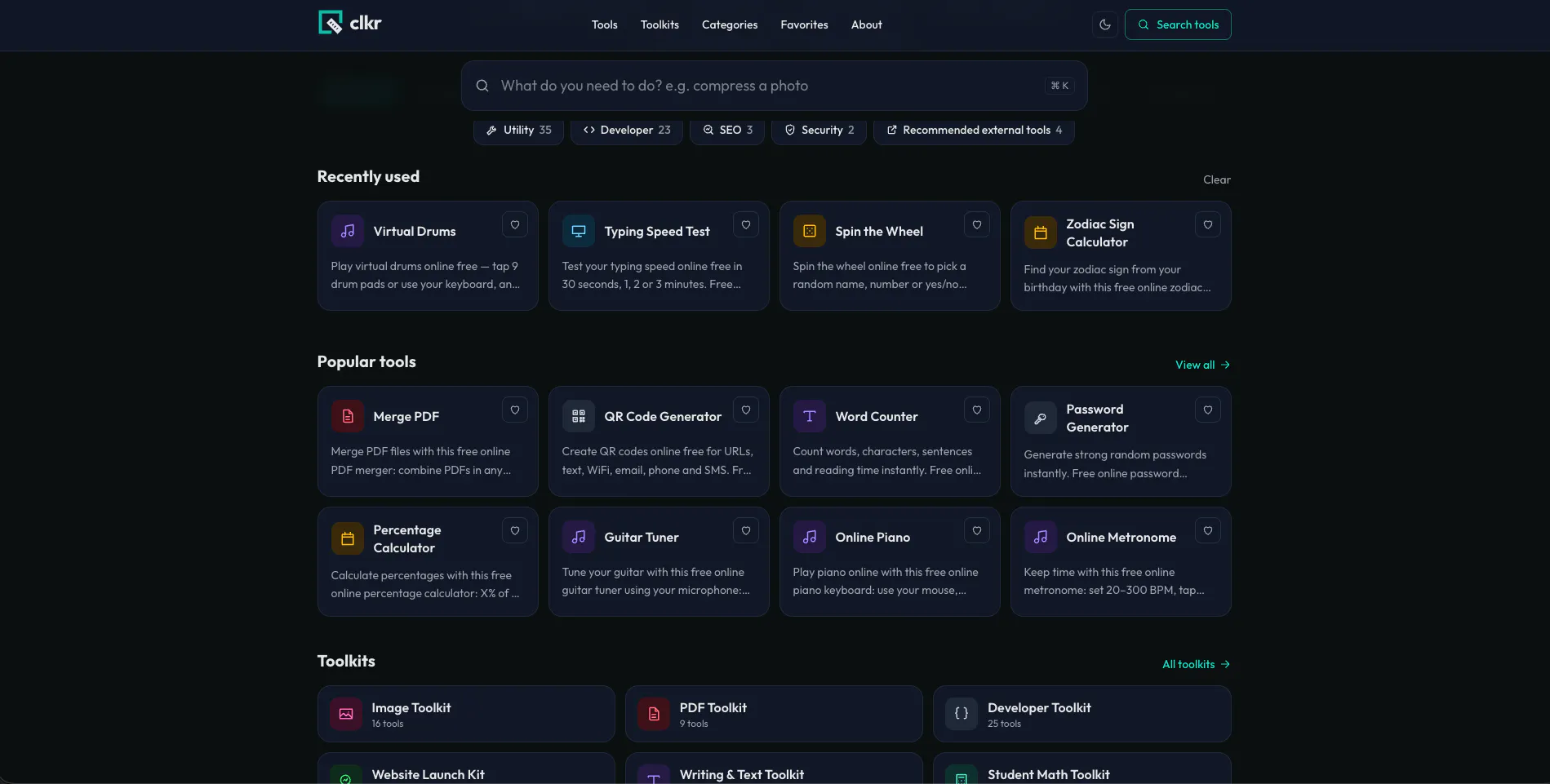Image resolution: width=1550 pixels, height=784 pixels.
Task: Click the QR Code Generator grid icon
Action: pyautogui.click(x=579, y=416)
